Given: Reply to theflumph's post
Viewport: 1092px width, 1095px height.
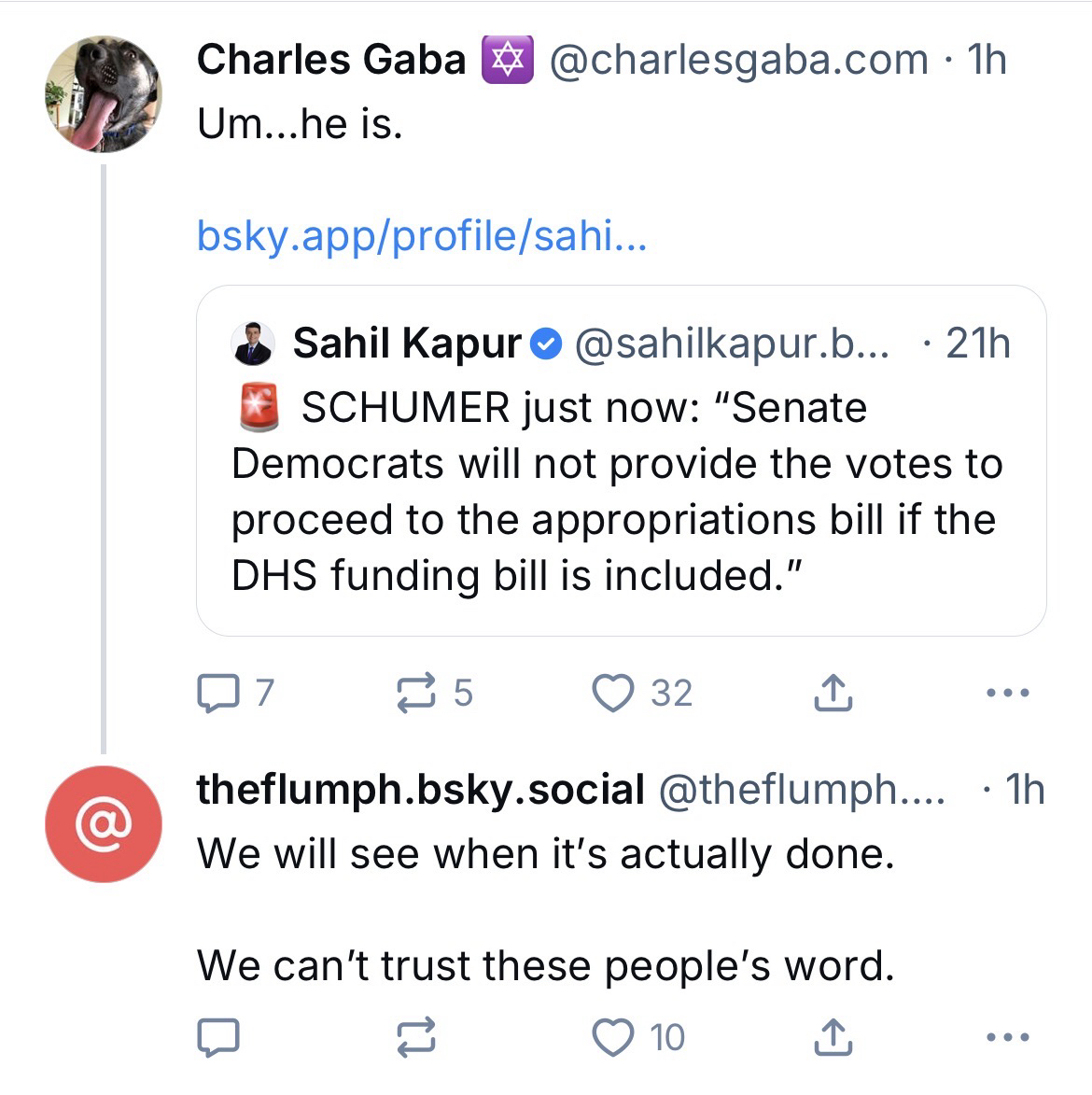Looking at the screenshot, I should pyautogui.click(x=218, y=1037).
